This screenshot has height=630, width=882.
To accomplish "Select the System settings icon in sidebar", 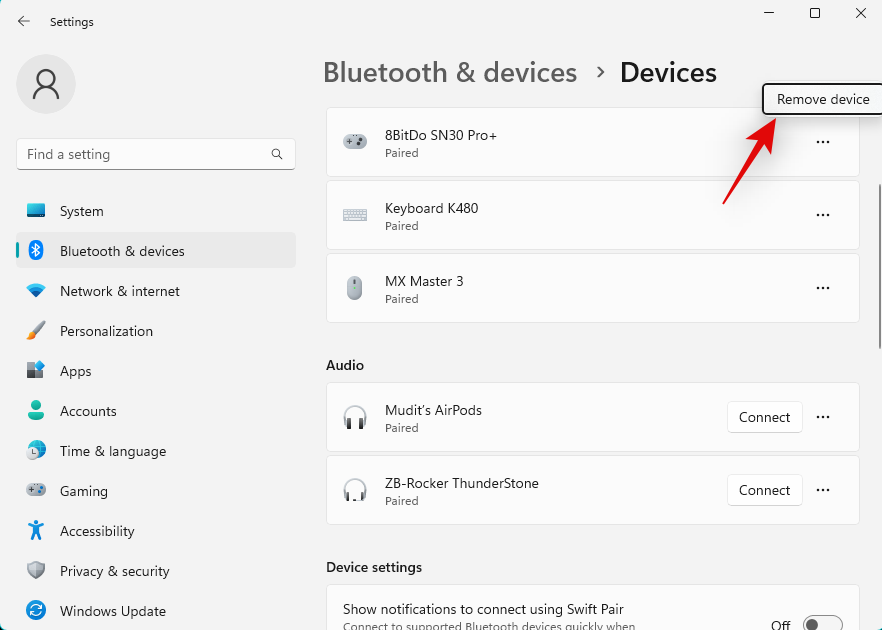I will pos(36,211).
